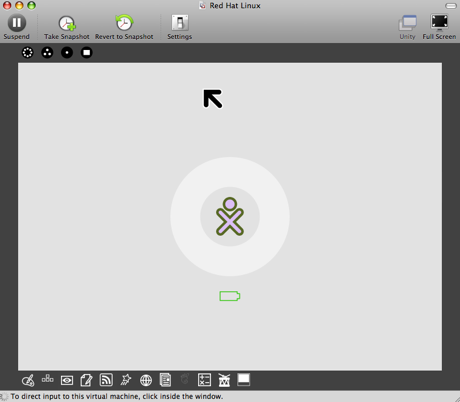
Task: Launch the Browse globe icon
Action: 146,380
